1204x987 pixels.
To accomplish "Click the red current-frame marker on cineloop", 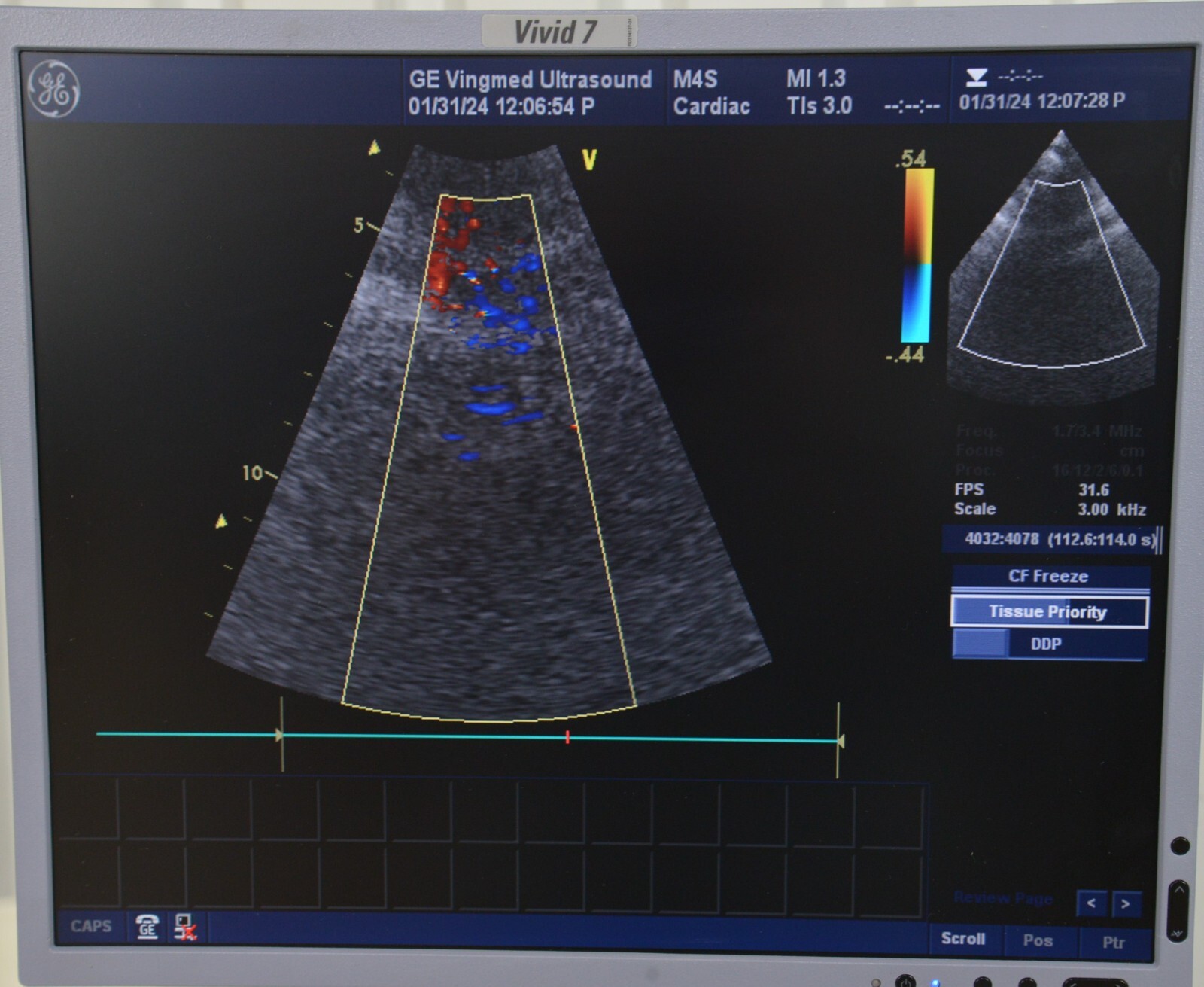I will click(567, 738).
